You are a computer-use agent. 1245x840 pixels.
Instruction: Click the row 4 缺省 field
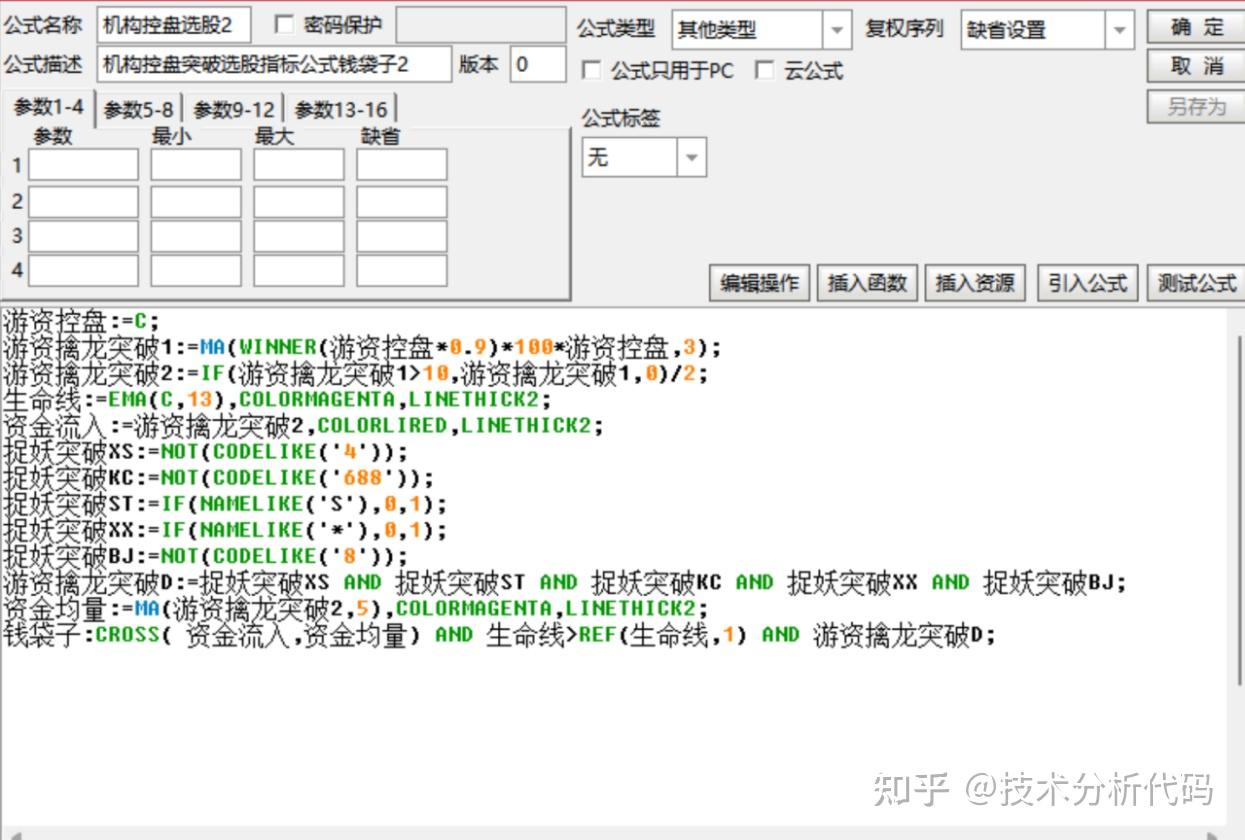pos(402,270)
